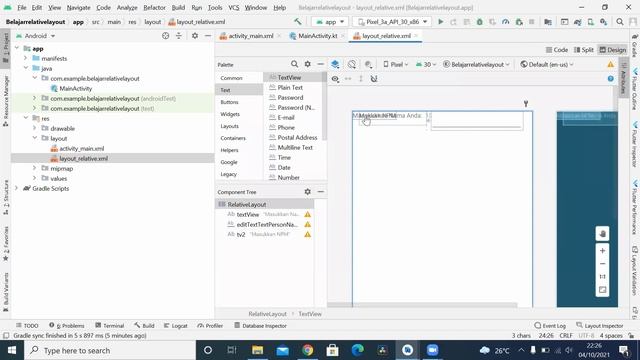The width and height of the screenshot is (640, 360).
Task: Minimize the Component Tree panel
Action: (320, 191)
